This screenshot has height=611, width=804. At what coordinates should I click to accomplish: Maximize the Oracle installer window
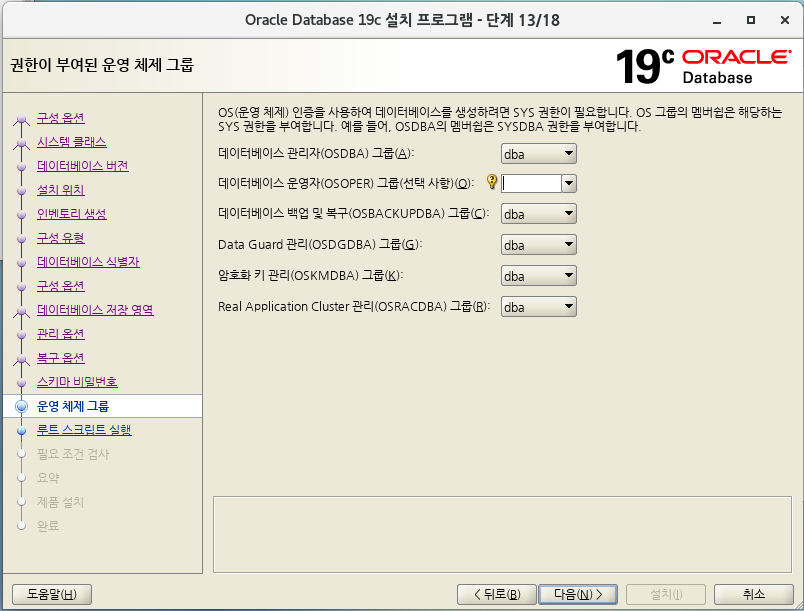click(751, 20)
